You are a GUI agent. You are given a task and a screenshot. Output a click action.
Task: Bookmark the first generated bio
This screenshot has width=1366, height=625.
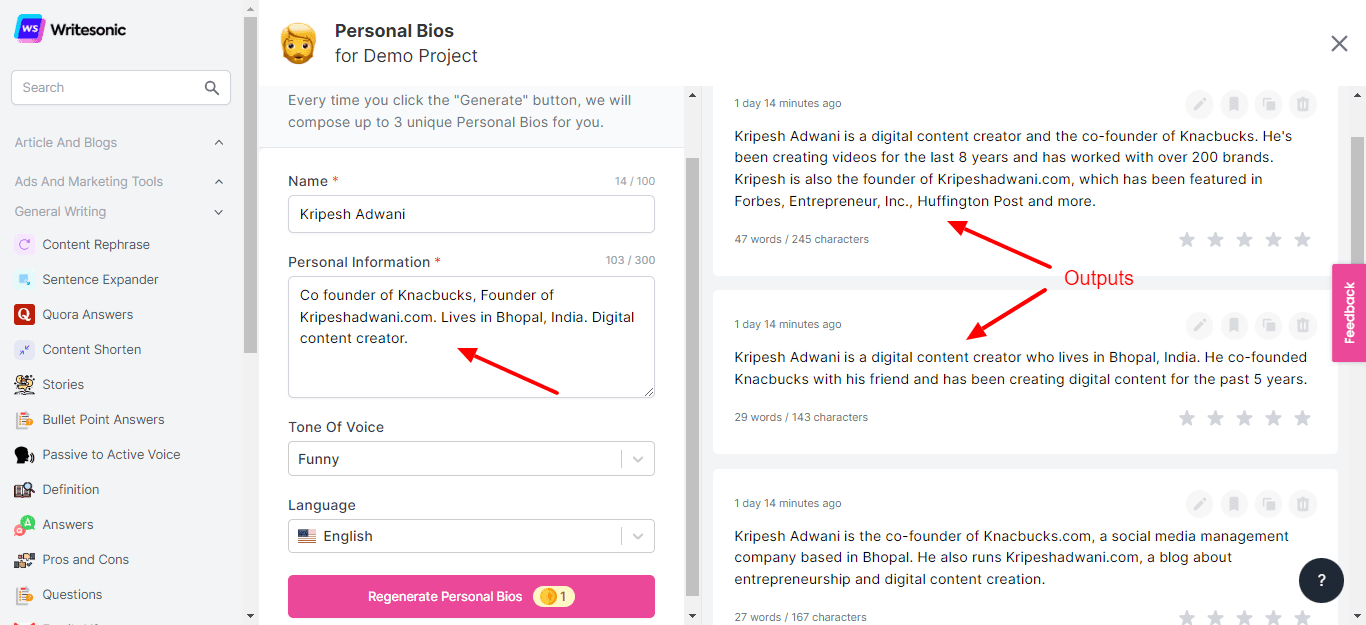pos(1233,104)
